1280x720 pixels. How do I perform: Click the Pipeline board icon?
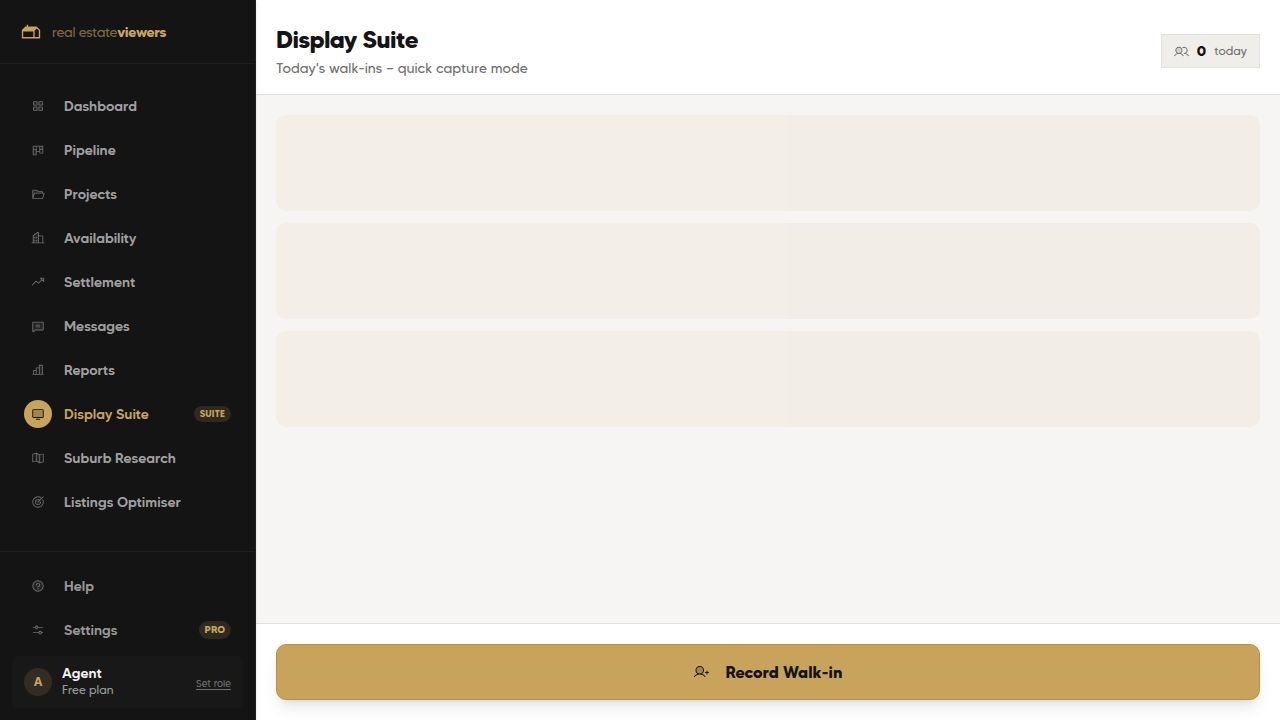pos(38,150)
